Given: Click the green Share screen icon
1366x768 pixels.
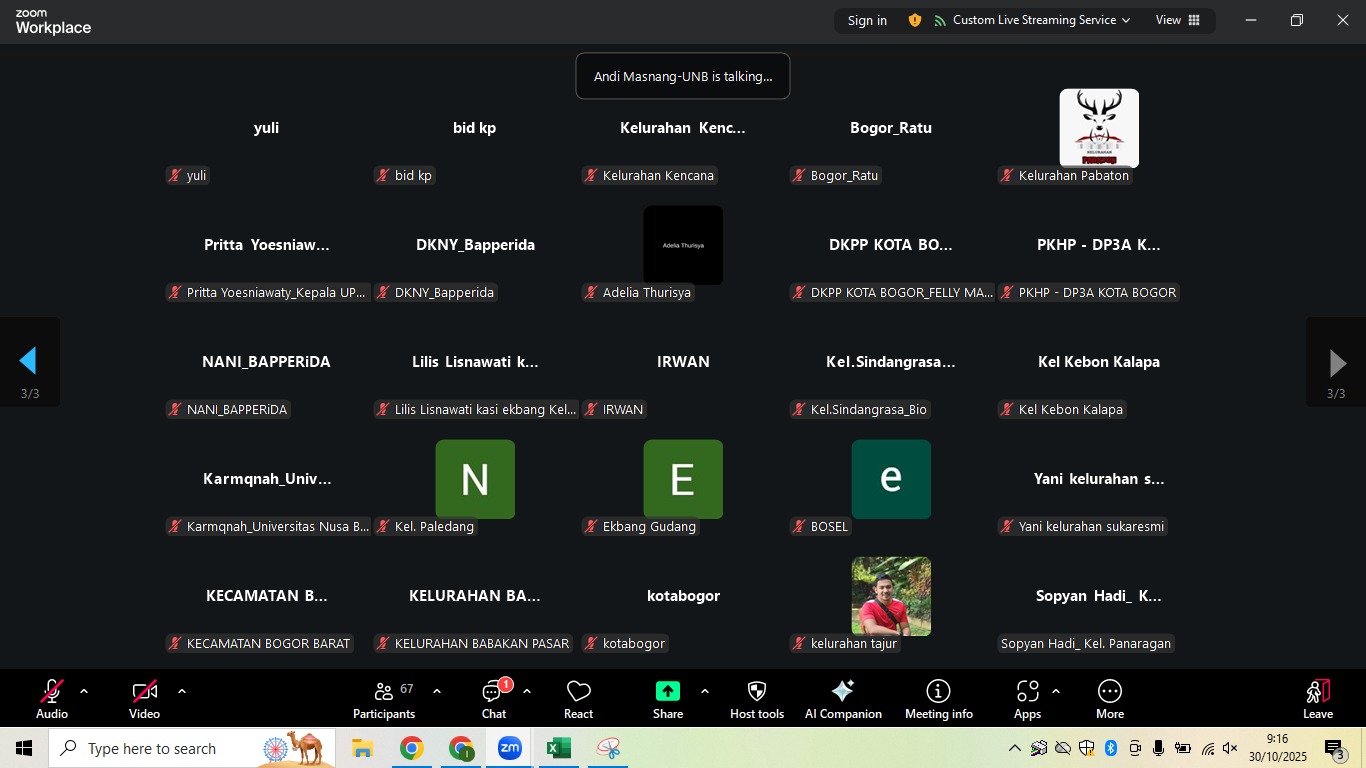Looking at the screenshot, I should point(667,691).
